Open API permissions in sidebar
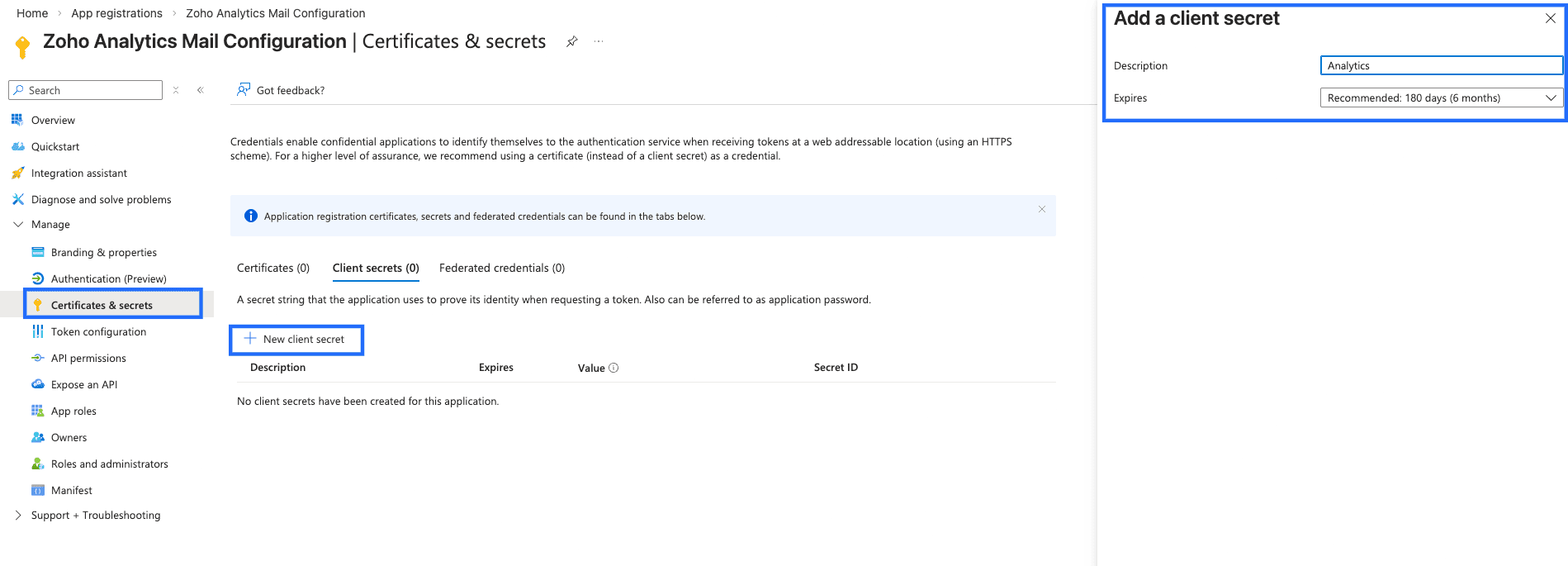The image size is (1568, 566). (x=88, y=358)
